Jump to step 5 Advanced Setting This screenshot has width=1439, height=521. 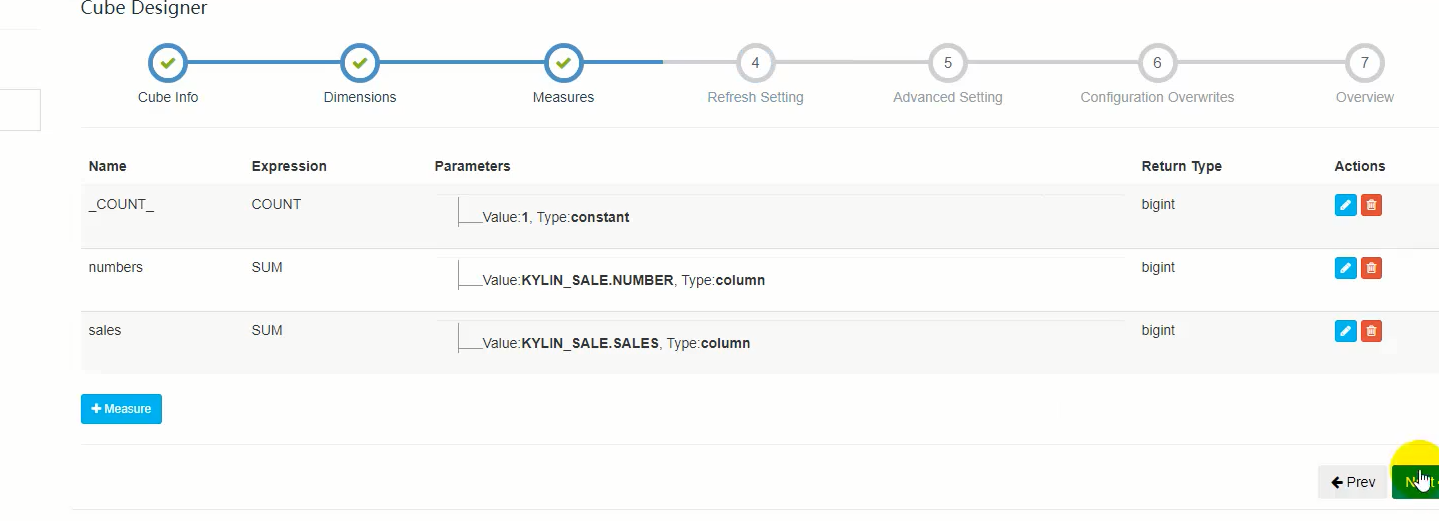[947, 63]
